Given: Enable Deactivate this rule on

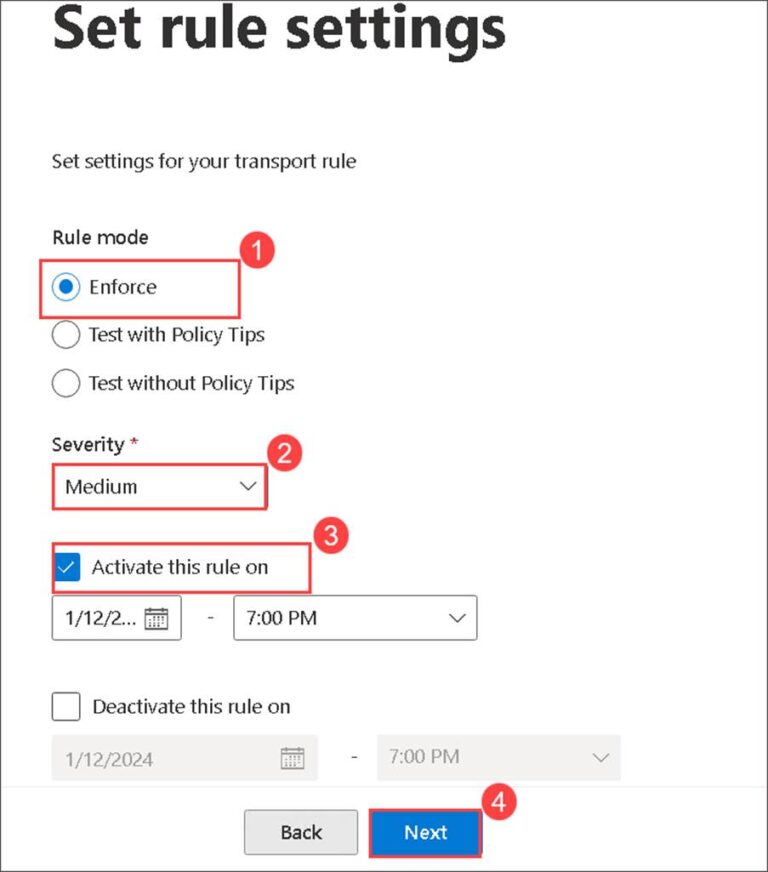Looking at the screenshot, I should [x=65, y=706].
